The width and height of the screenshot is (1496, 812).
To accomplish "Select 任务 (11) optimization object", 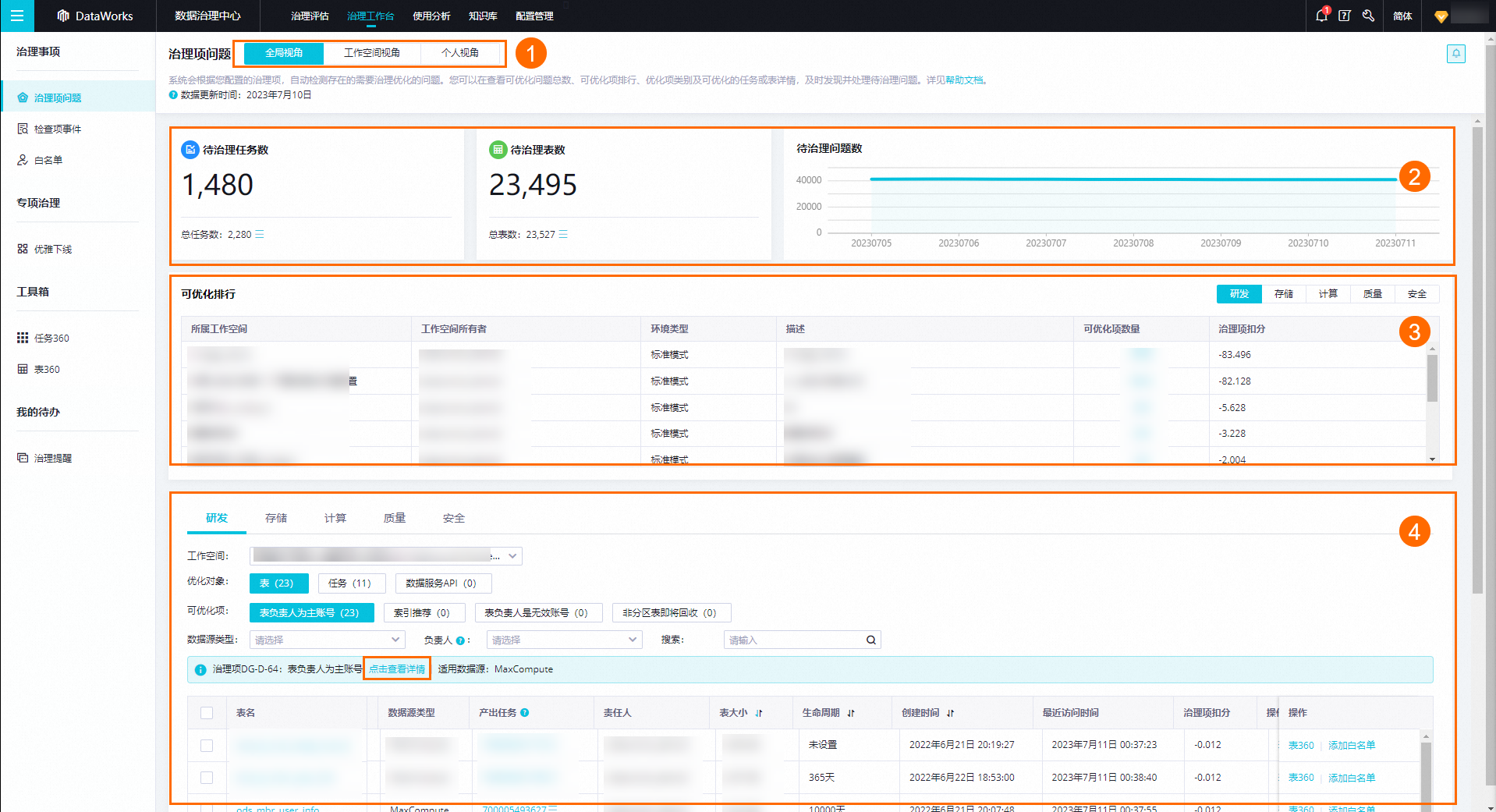I will (352, 583).
